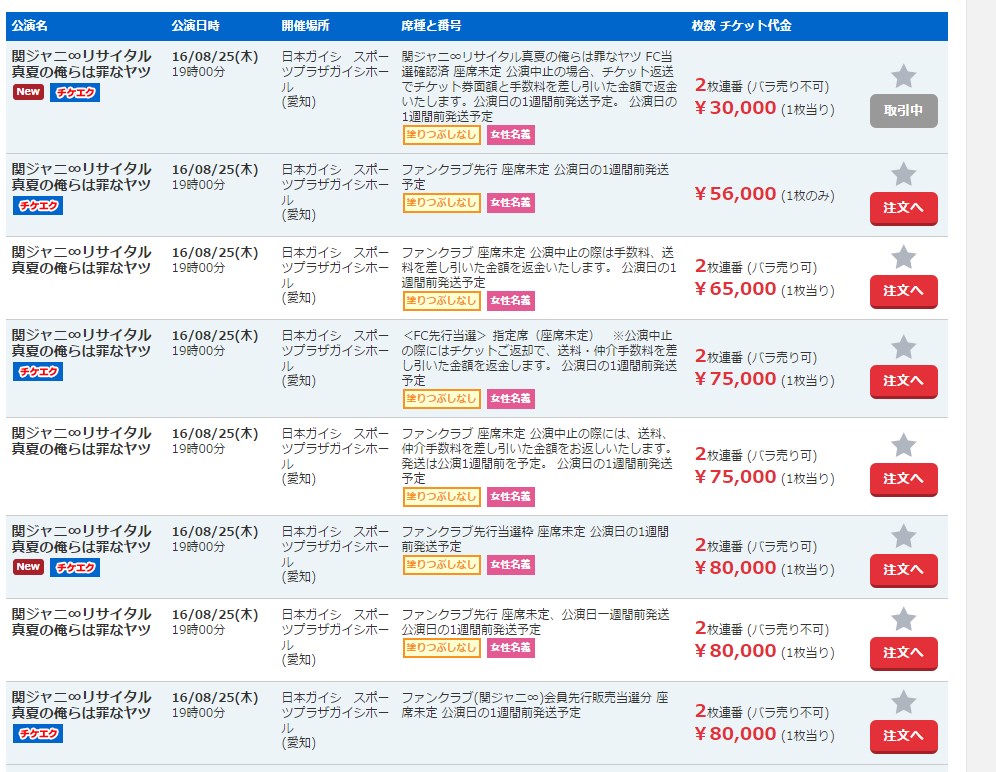Click the star on the <FC先行当選> 指定席 ¥75,000 row
Screen dimensions: 996x772
point(903,348)
